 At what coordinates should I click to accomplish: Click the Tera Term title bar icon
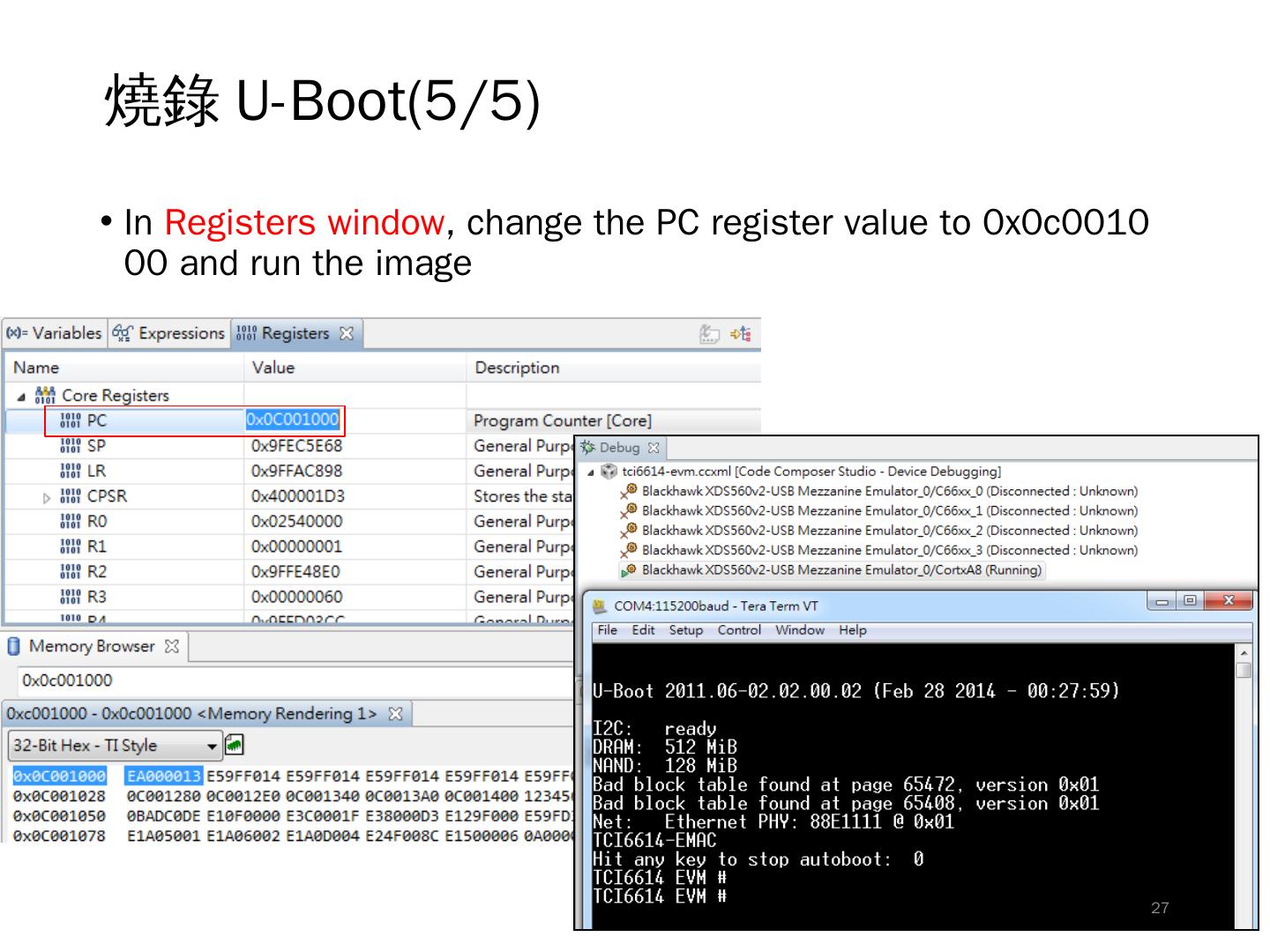pyautogui.click(x=600, y=606)
